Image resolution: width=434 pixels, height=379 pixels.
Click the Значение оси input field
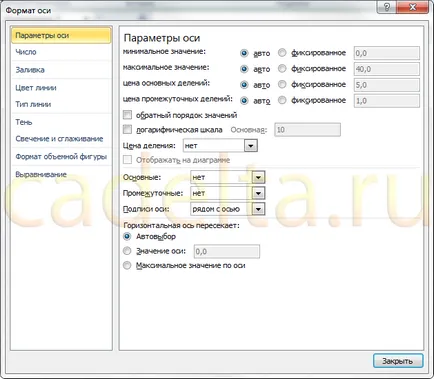pos(227,251)
